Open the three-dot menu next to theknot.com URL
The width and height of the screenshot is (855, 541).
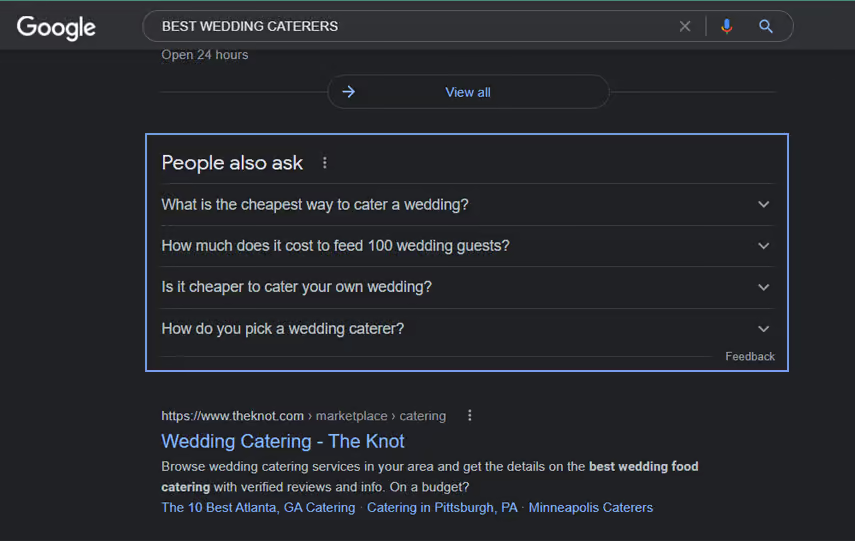click(x=469, y=416)
